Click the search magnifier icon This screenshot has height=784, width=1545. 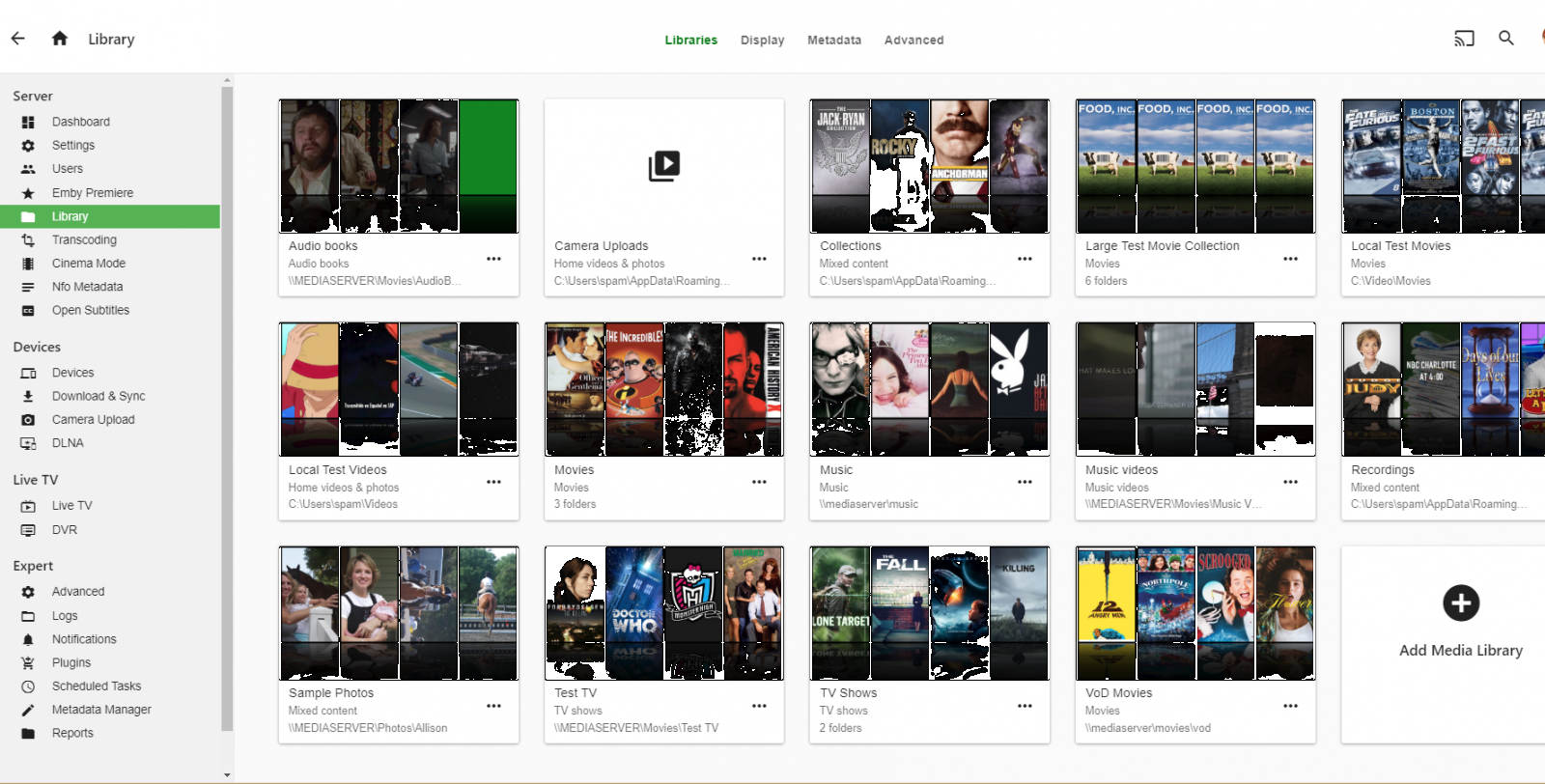1505,39
